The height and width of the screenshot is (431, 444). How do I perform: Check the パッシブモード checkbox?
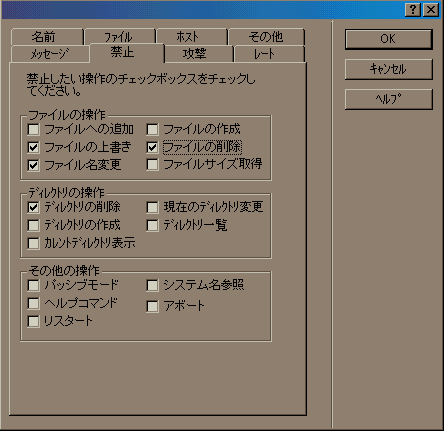point(33,285)
